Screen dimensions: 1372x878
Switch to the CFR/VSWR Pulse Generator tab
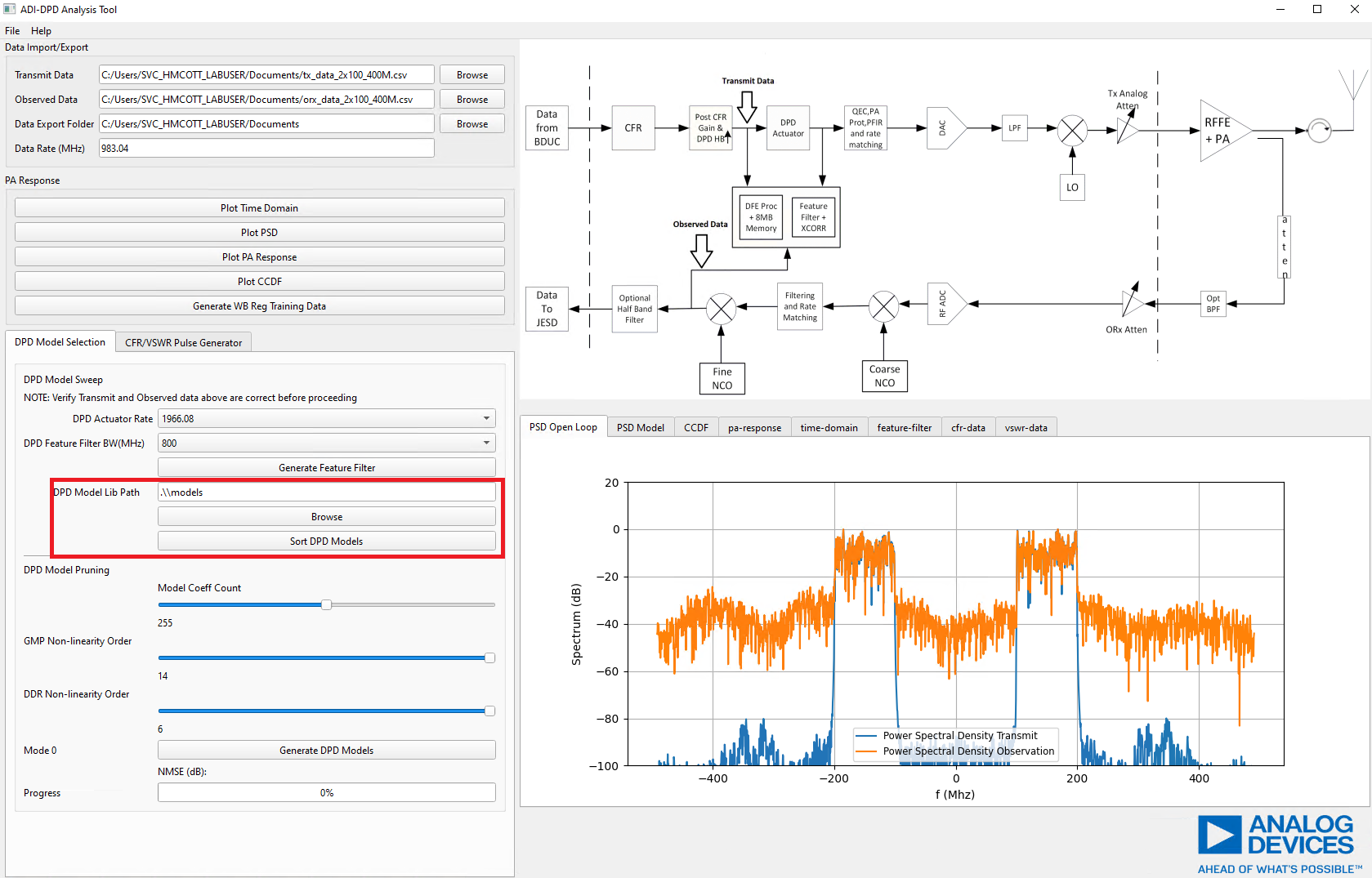[x=183, y=343]
